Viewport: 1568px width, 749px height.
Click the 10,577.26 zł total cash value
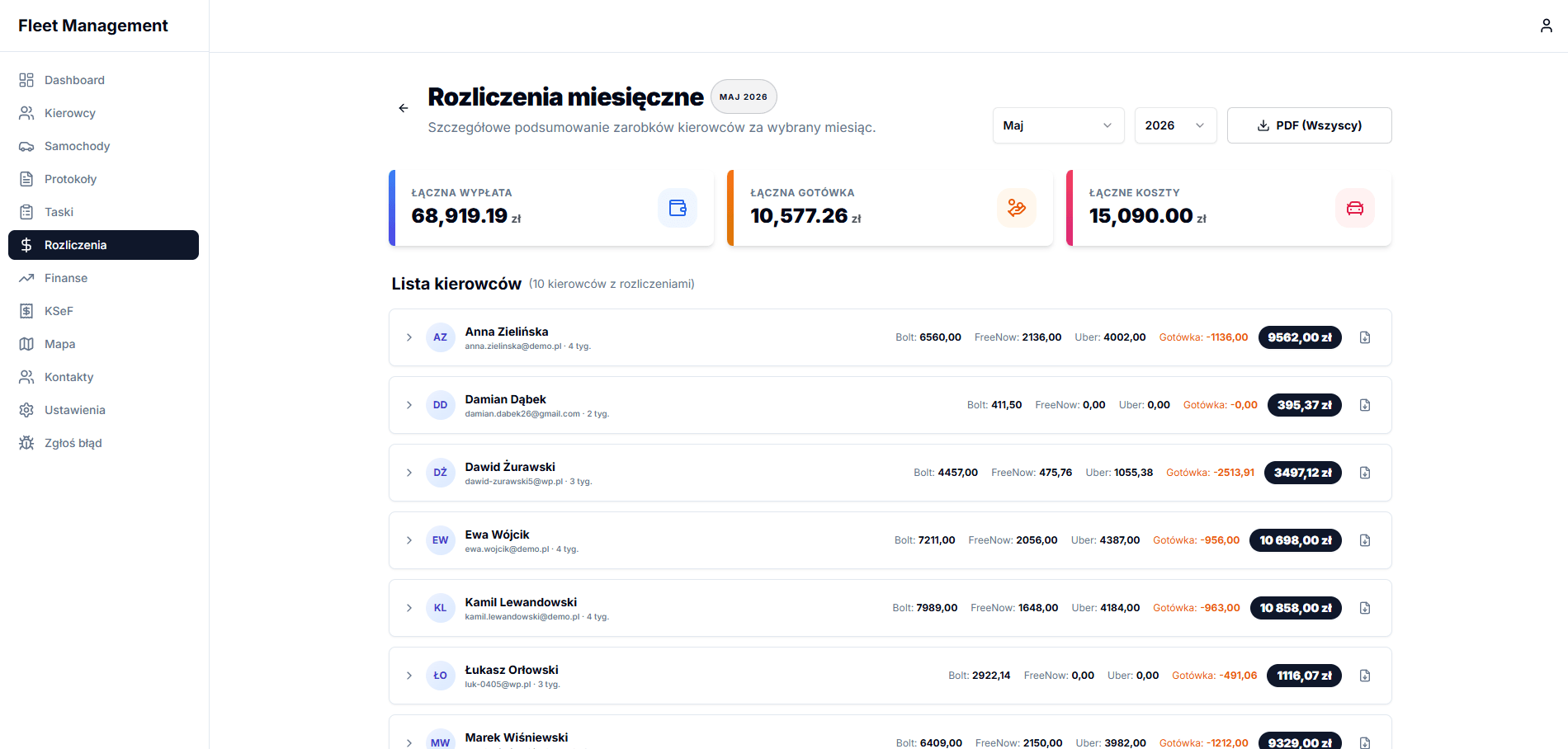click(x=805, y=216)
